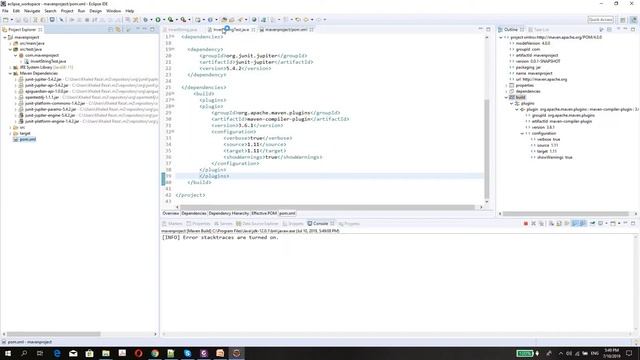Click the Eclipse icon in the taskbar
Viewport: 640px width, 360px height.
pos(236,353)
